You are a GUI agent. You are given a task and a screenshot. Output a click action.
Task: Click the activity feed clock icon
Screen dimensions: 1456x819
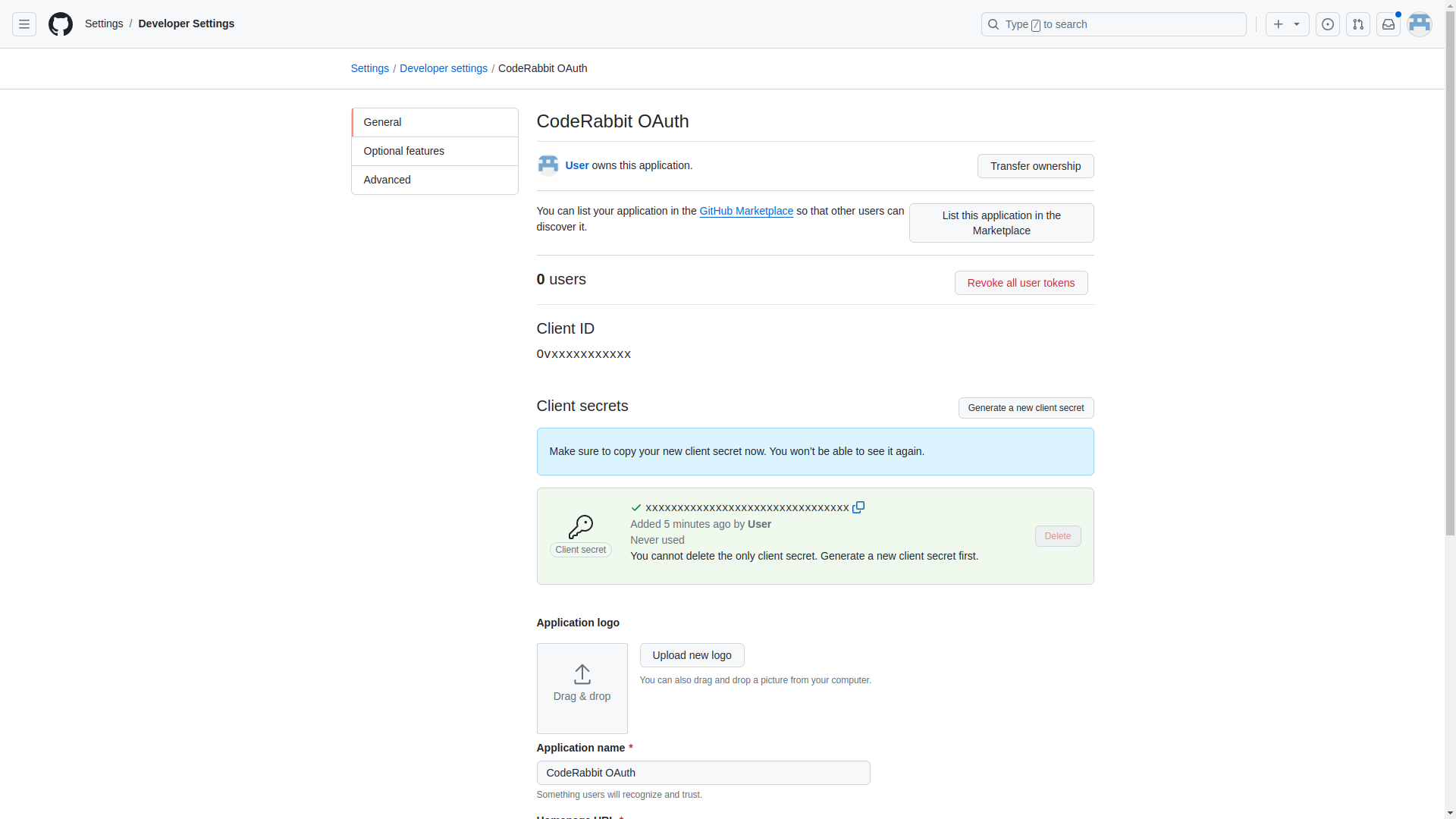[x=1328, y=24]
